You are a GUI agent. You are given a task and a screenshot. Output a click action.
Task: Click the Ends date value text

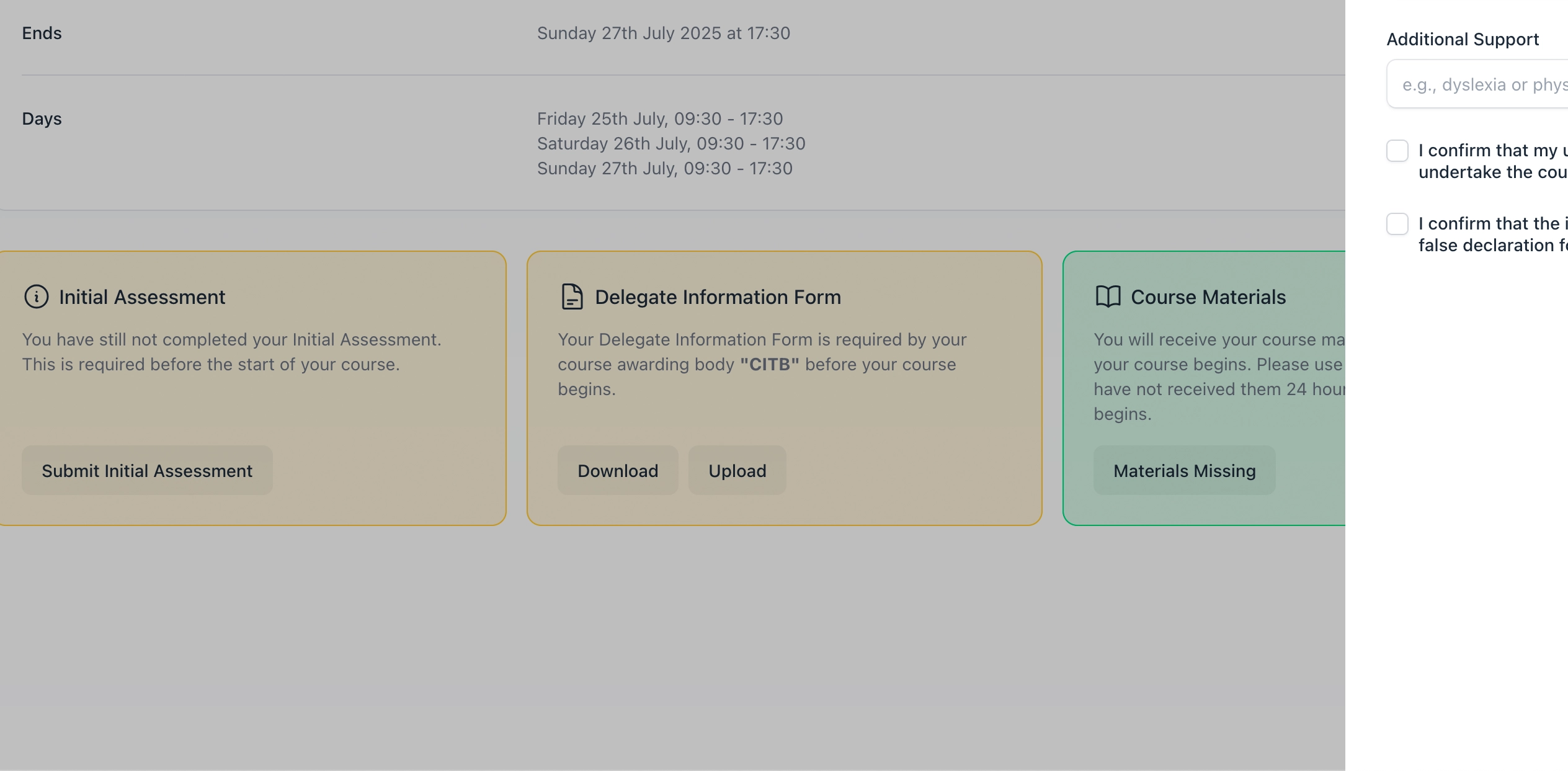click(x=663, y=33)
